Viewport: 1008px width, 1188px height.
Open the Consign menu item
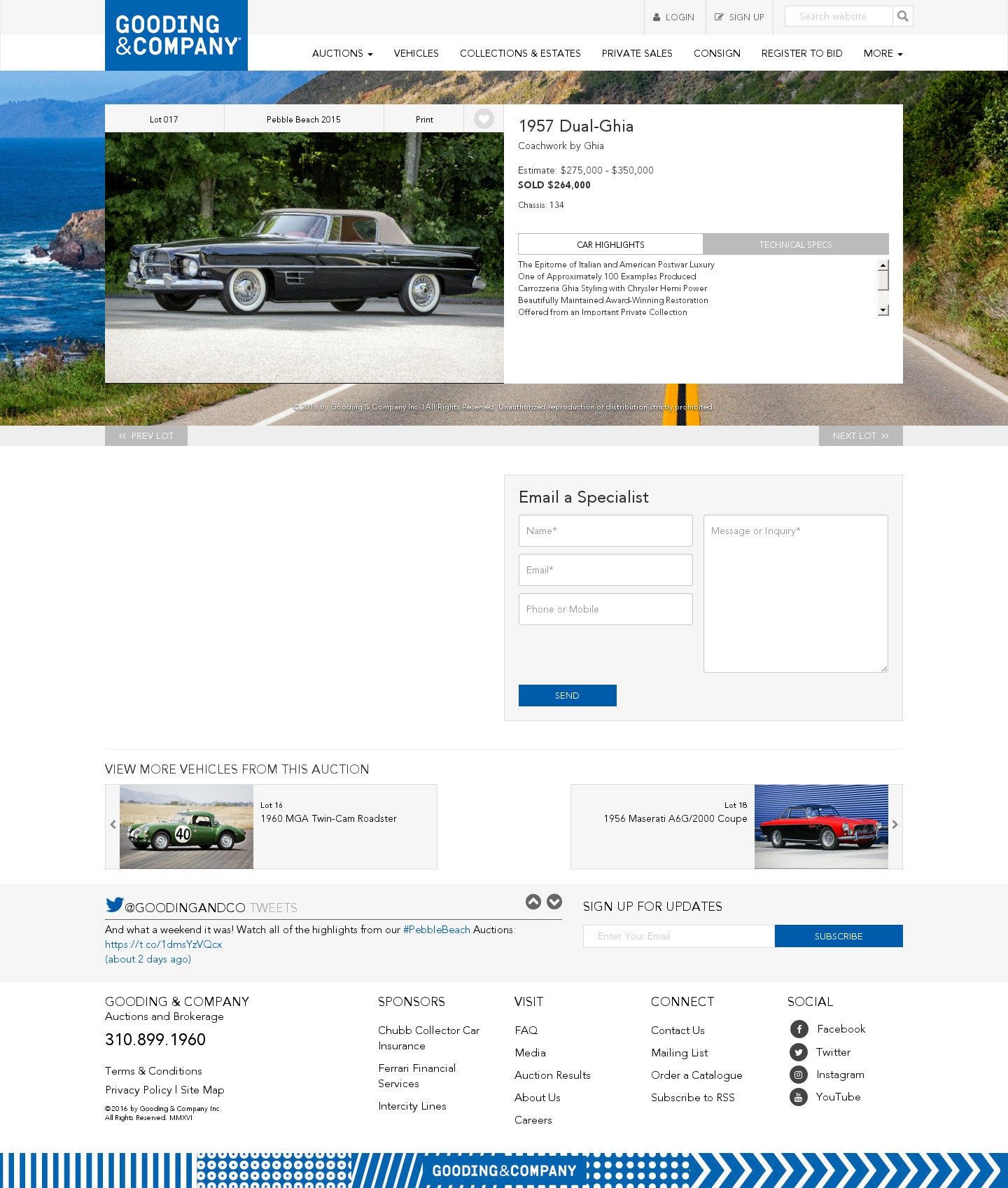tap(717, 53)
